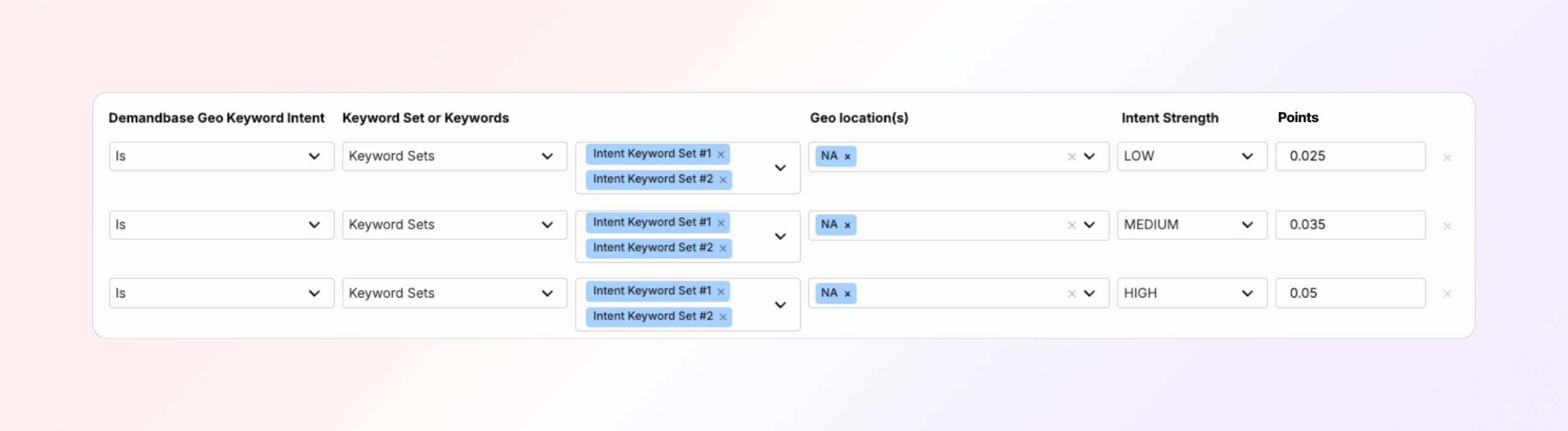Open the HIGH intent strength dropdown
Viewport: 1568px width, 431px height.
1191,294
